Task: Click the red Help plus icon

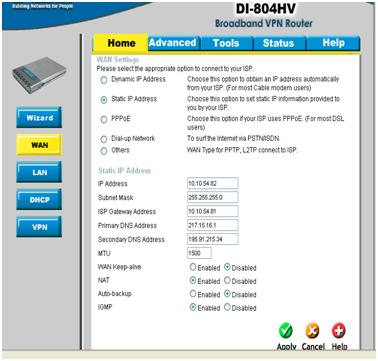Action: pos(339,331)
